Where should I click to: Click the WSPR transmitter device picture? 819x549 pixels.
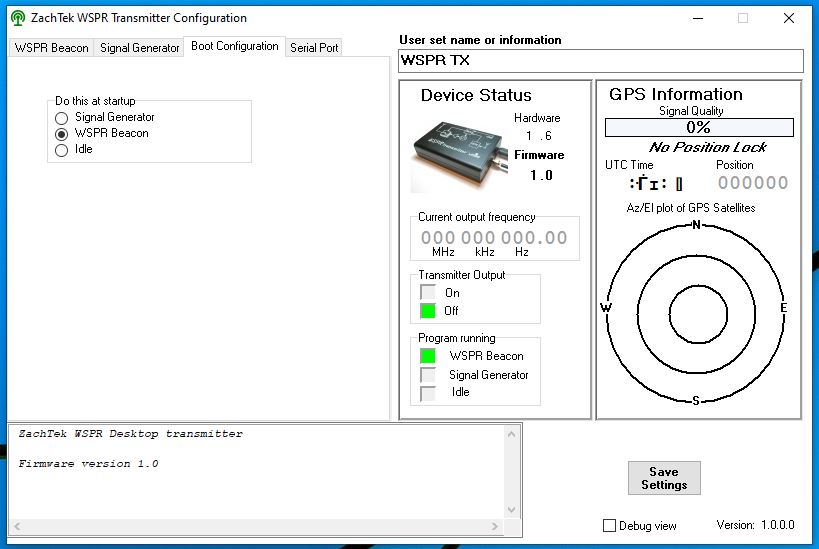460,156
